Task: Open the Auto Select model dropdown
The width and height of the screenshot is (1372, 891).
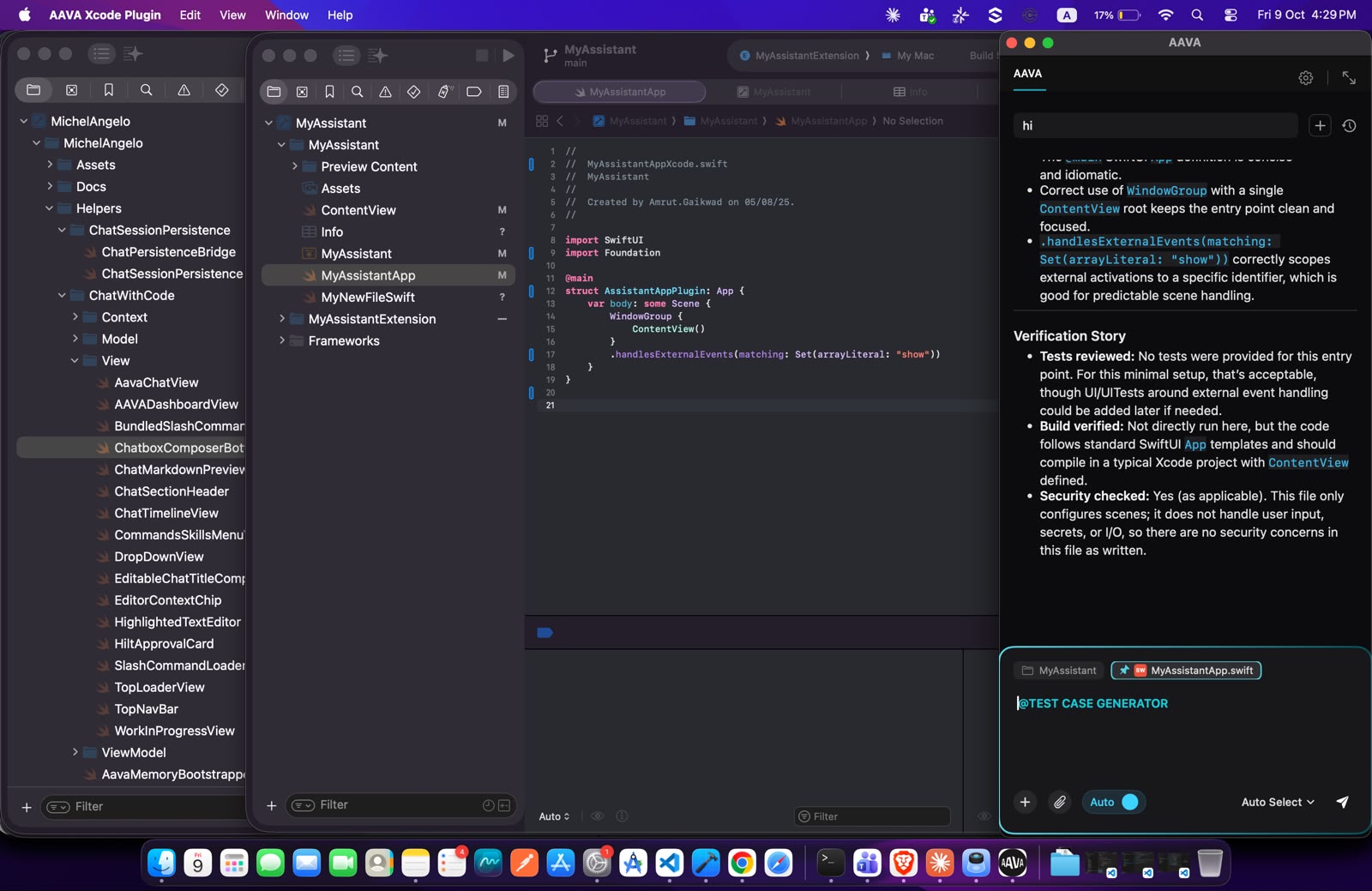Action: coord(1278,802)
